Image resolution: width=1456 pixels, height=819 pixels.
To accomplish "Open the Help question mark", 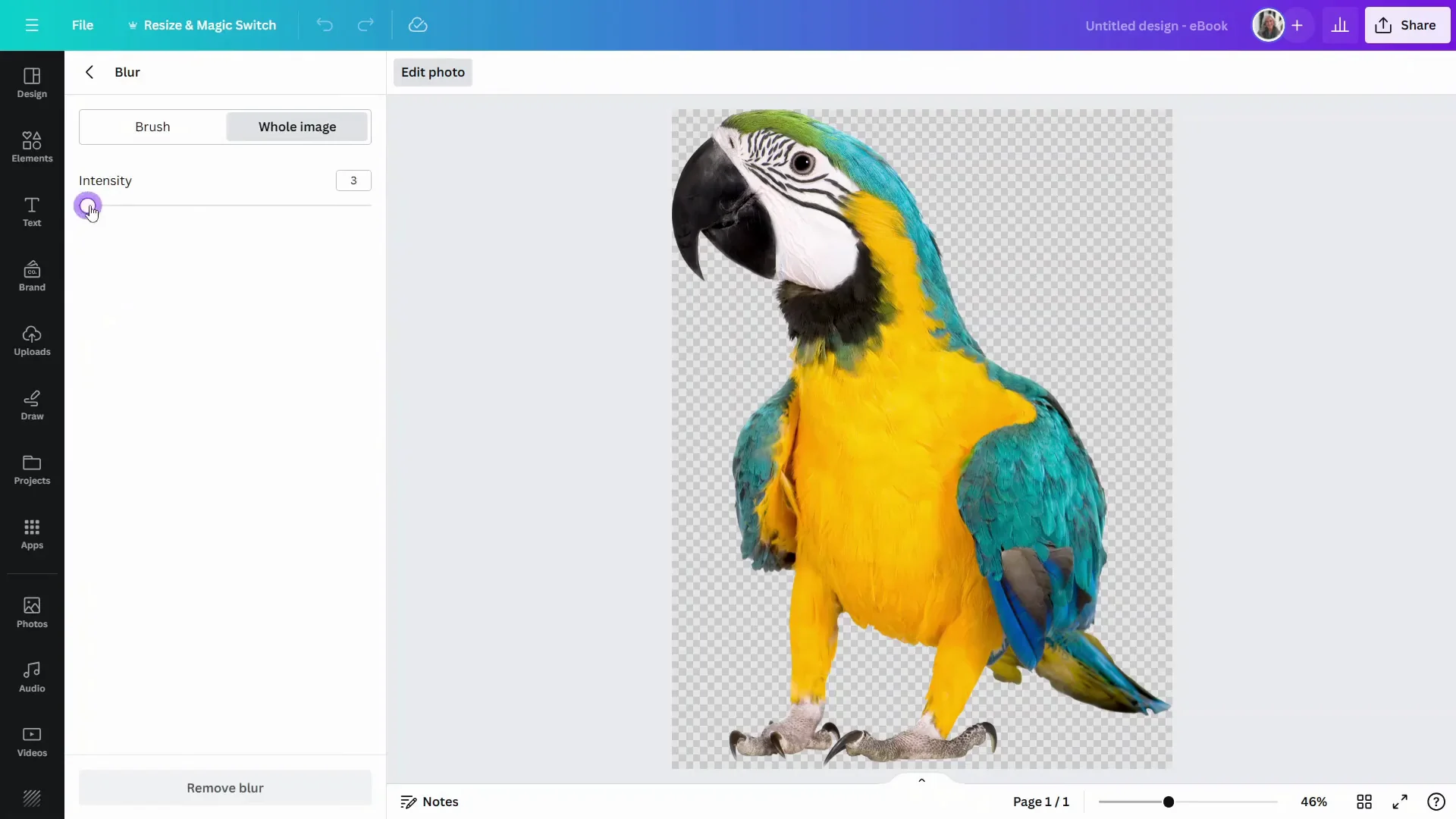I will [x=1436, y=802].
